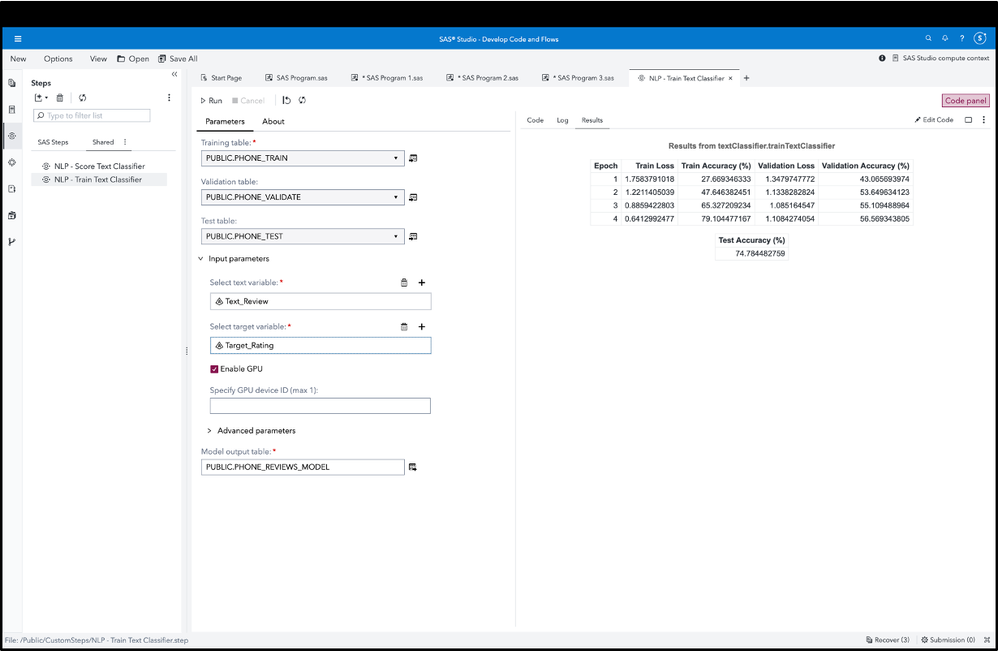Click the Text_Review variable field
998x651 pixels.
(320, 301)
